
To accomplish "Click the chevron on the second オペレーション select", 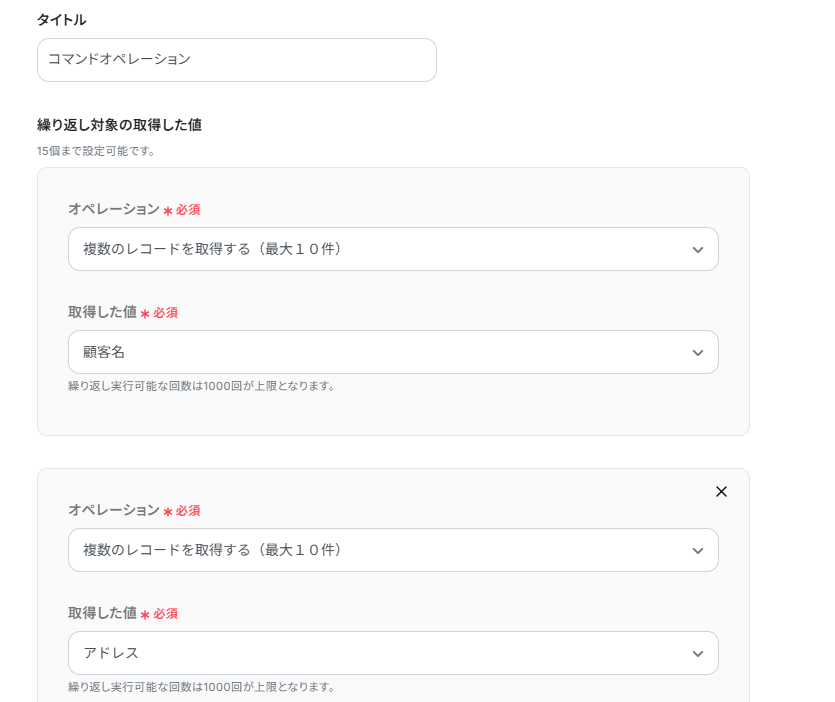I will 698,551.
